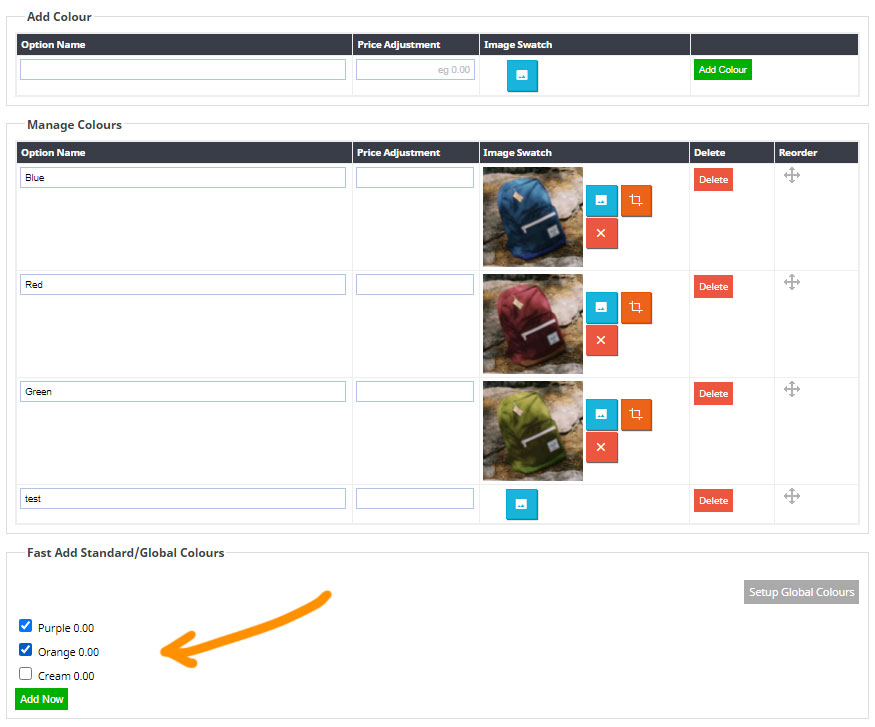Image resolution: width=875 pixels, height=727 pixels.
Task: Click the Add Now button
Action: click(x=42, y=699)
